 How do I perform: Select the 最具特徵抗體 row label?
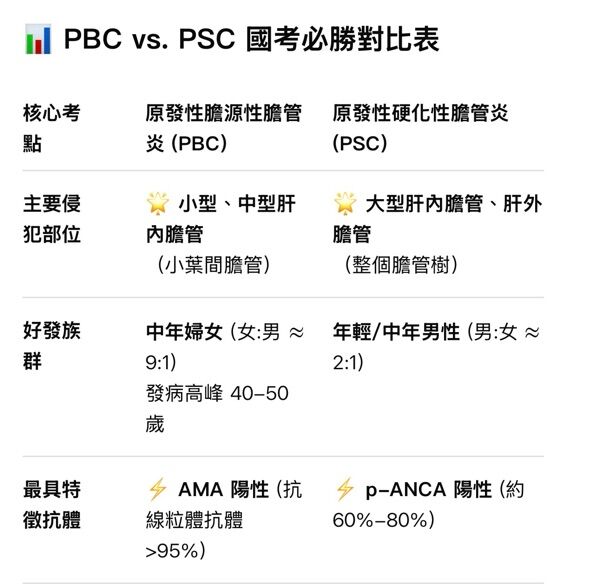(52, 505)
